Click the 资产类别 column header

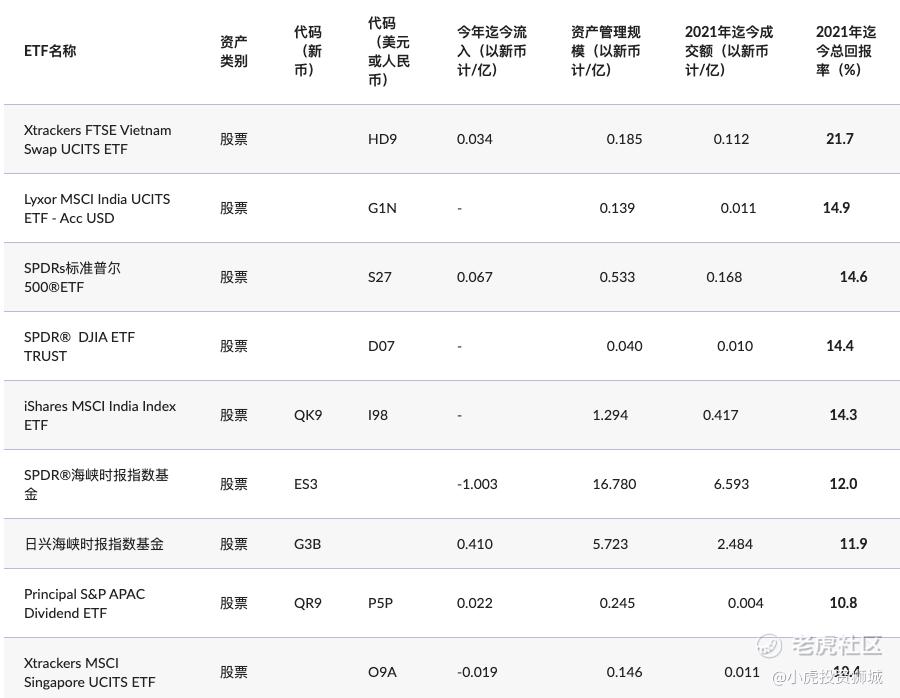coord(234,51)
